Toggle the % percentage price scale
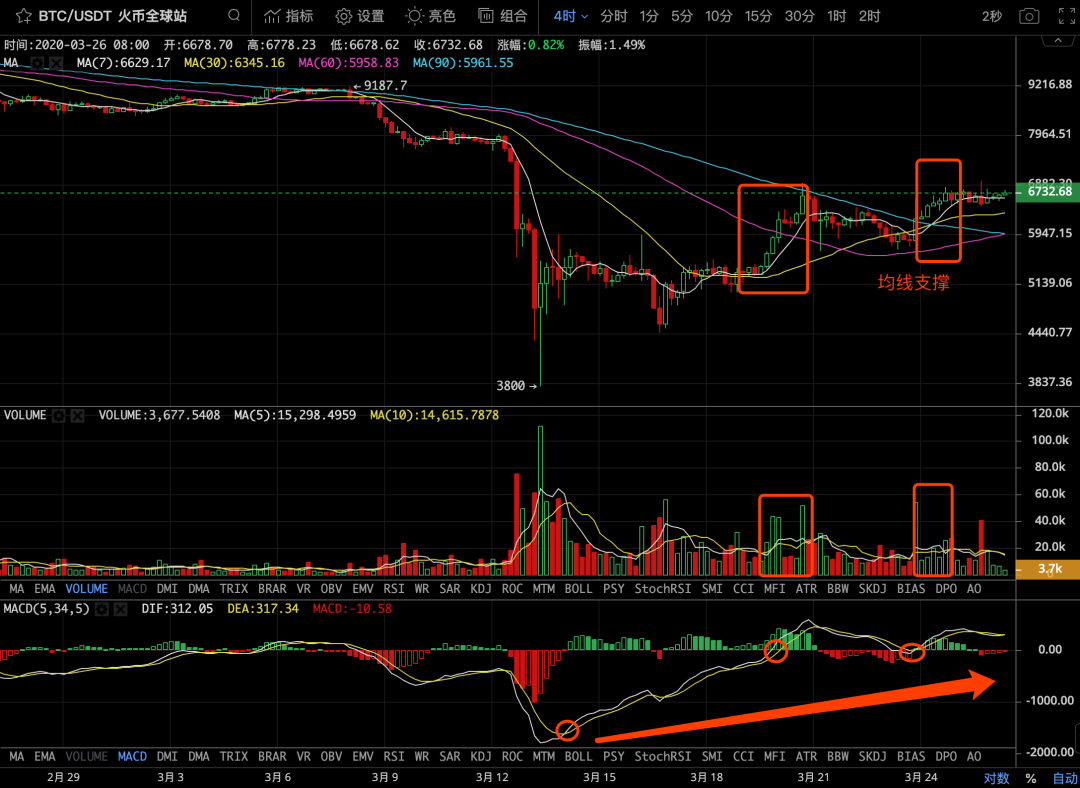This screenshot has height=788, width=1080. click(1031, 778)
